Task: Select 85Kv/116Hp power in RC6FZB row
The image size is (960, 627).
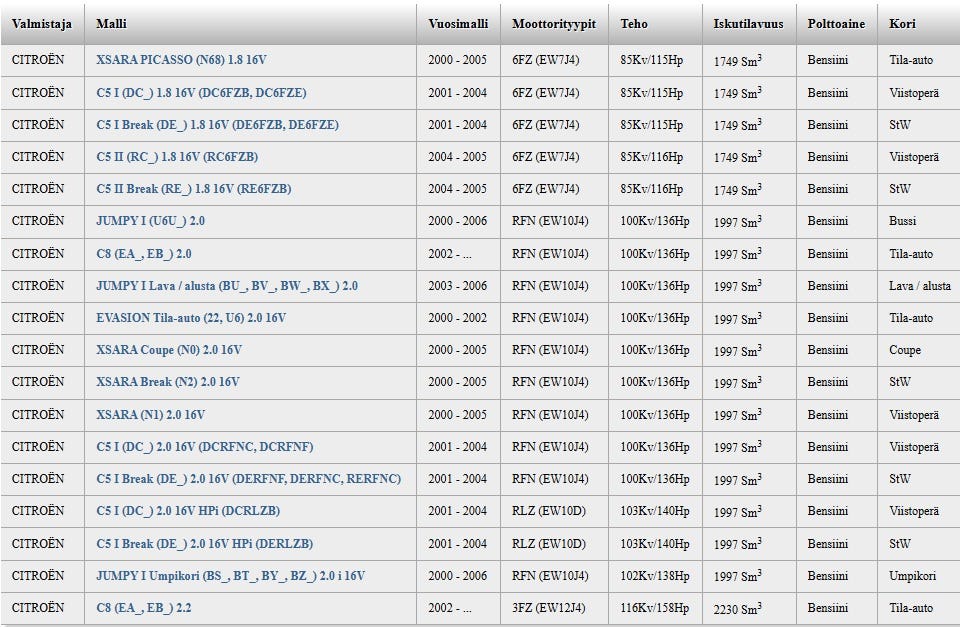Action: click(651, 157)
